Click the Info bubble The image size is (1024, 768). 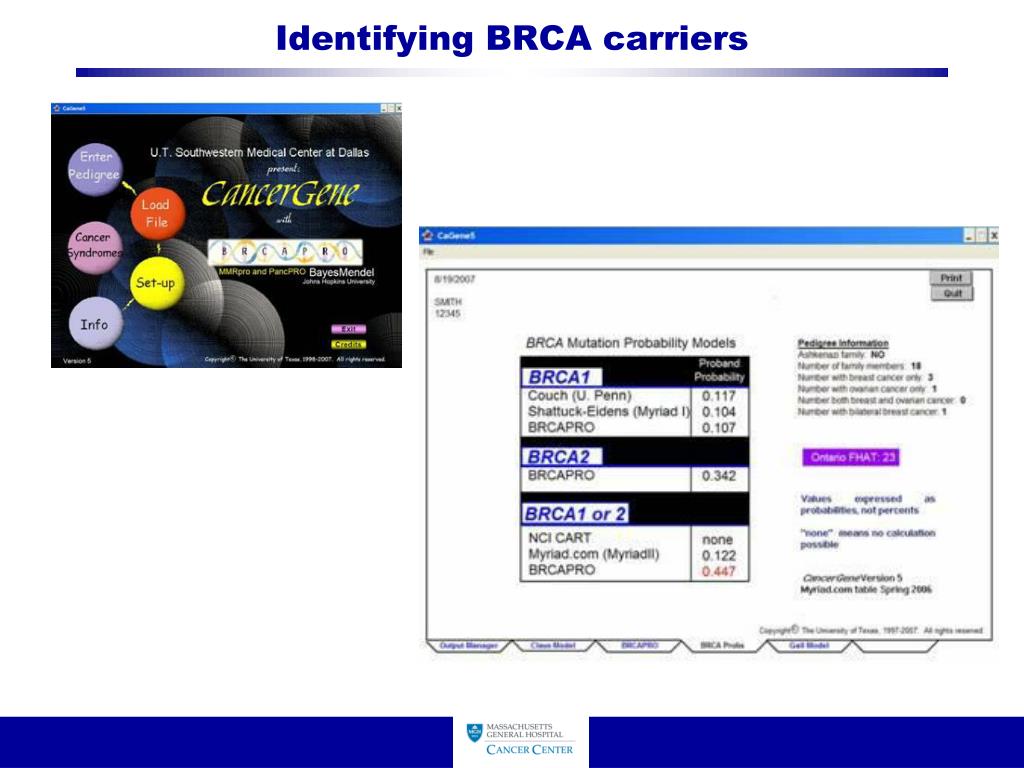95,324
